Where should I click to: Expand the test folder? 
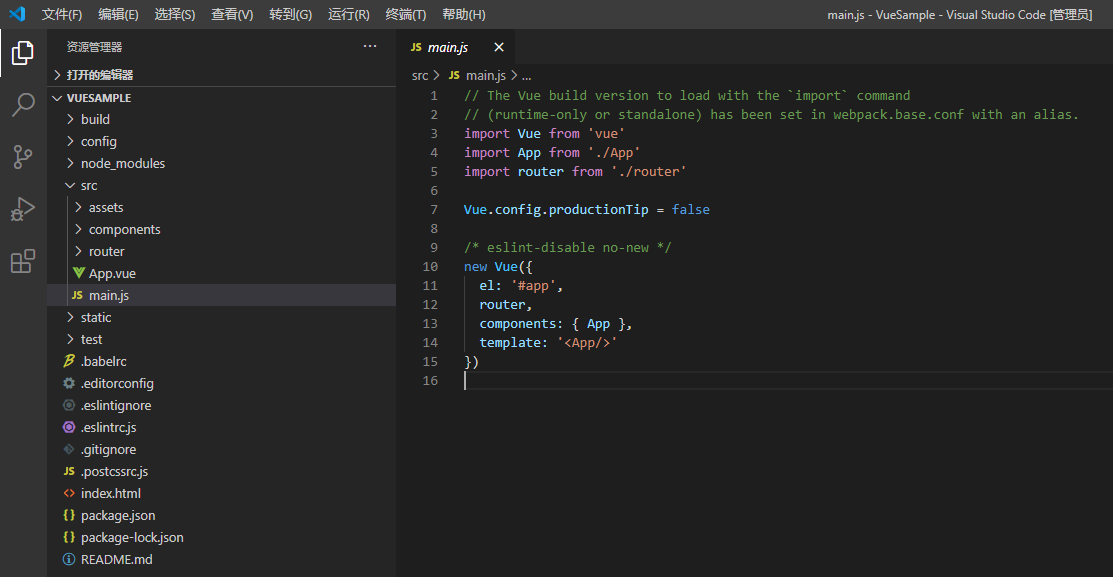(x=70, y=339)
